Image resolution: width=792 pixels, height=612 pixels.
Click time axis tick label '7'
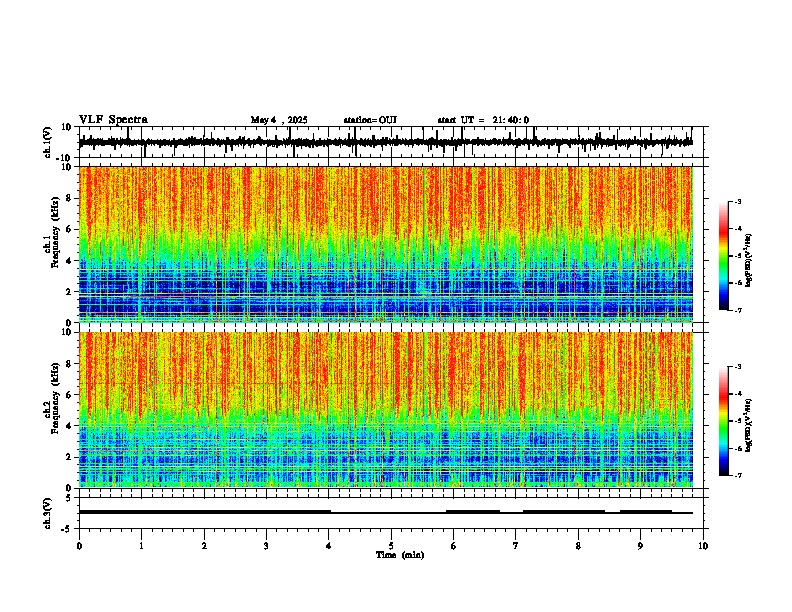(x=516, y=546)
